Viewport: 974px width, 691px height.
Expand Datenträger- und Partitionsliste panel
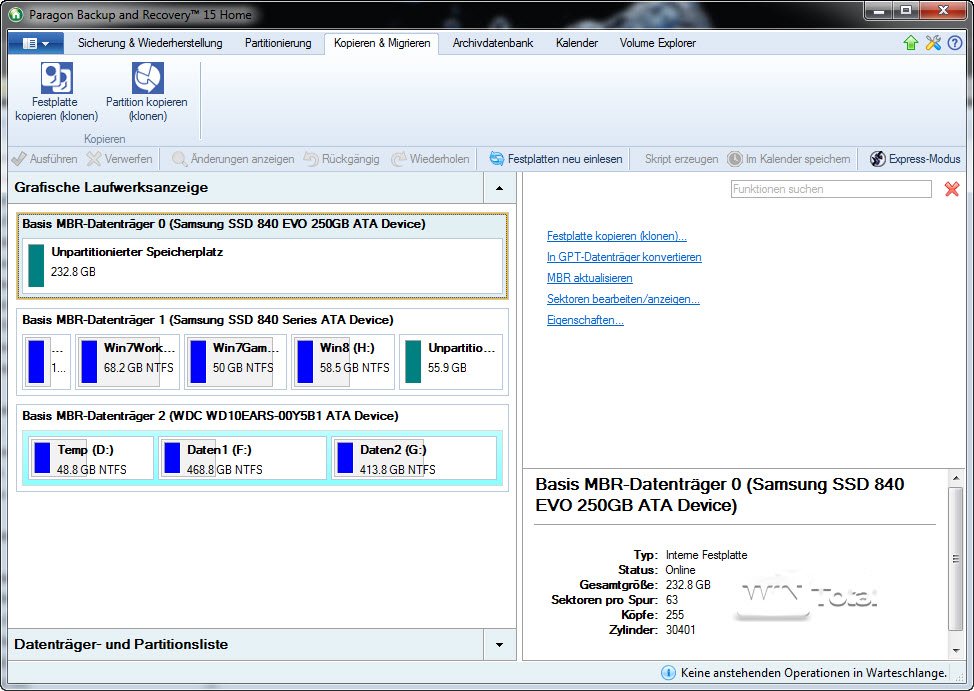499,644
